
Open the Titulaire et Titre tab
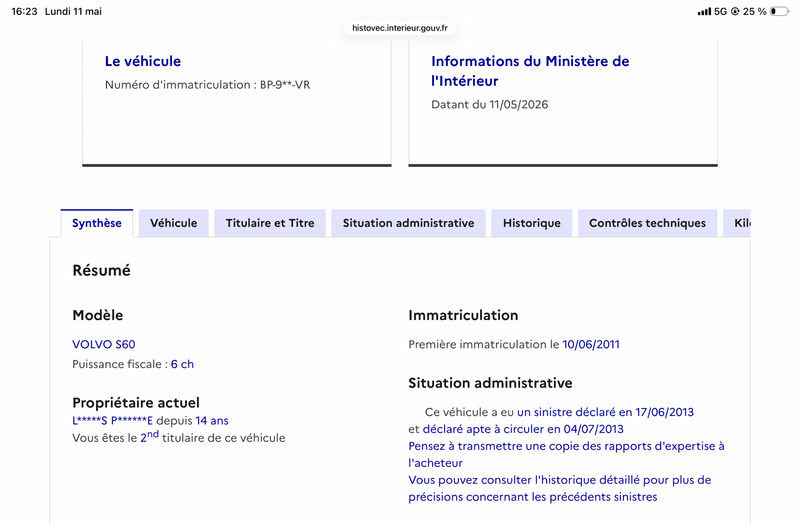coord(270,223)
